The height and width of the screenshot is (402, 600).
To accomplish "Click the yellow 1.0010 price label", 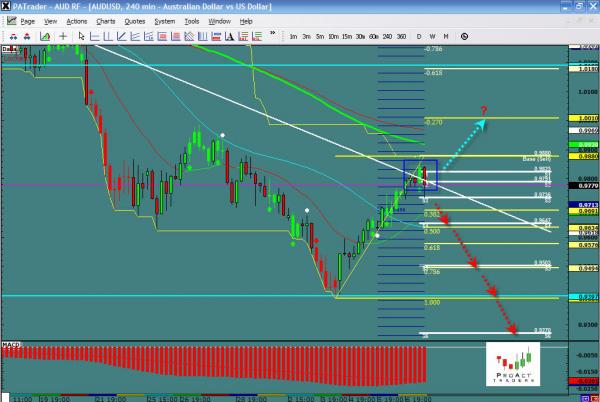I will [584, 118].
